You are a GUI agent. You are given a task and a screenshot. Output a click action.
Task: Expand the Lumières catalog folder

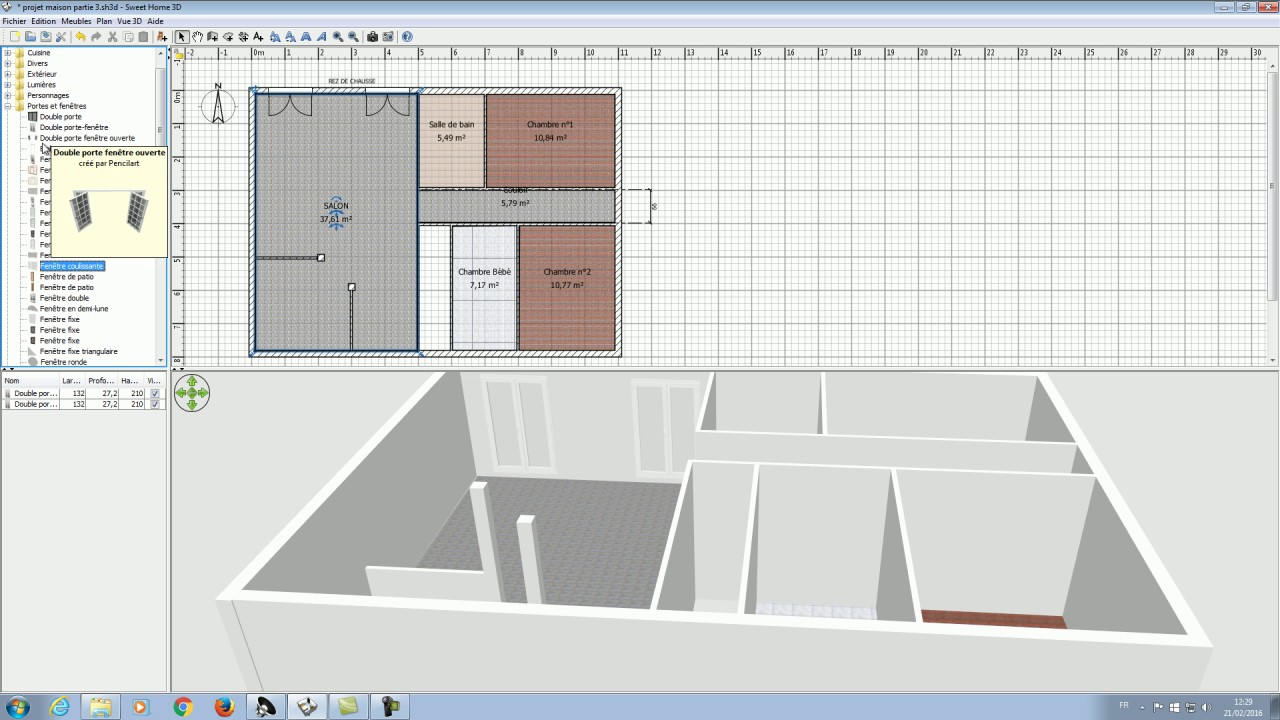point(8,85)
